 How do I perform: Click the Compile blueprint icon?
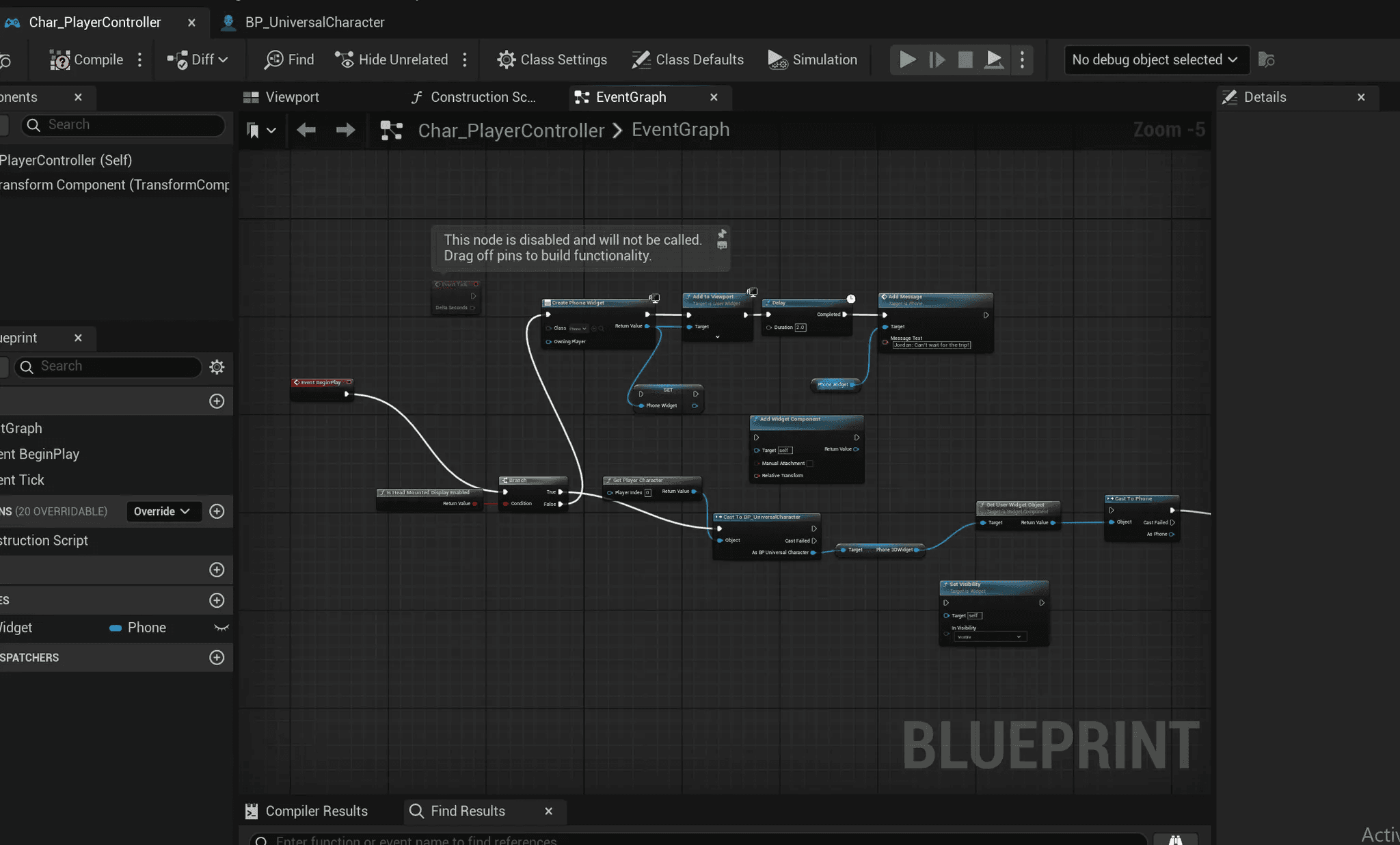(60, 60)
